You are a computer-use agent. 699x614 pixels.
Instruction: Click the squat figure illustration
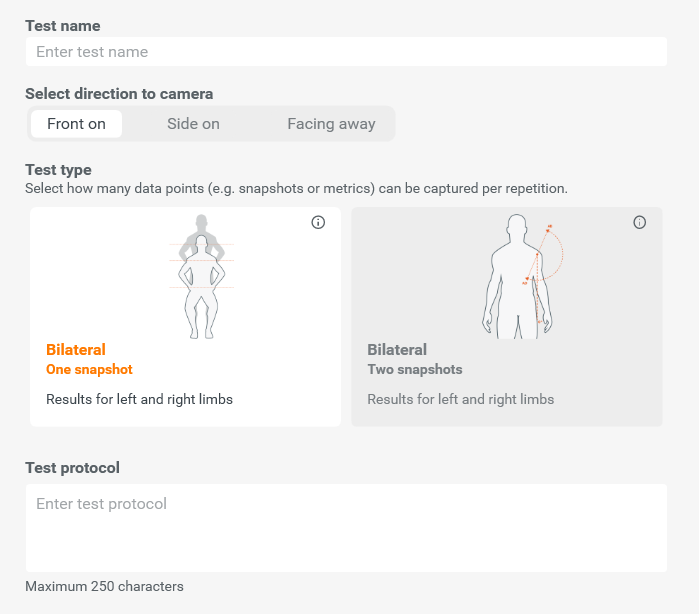click(x=201, y=276)
